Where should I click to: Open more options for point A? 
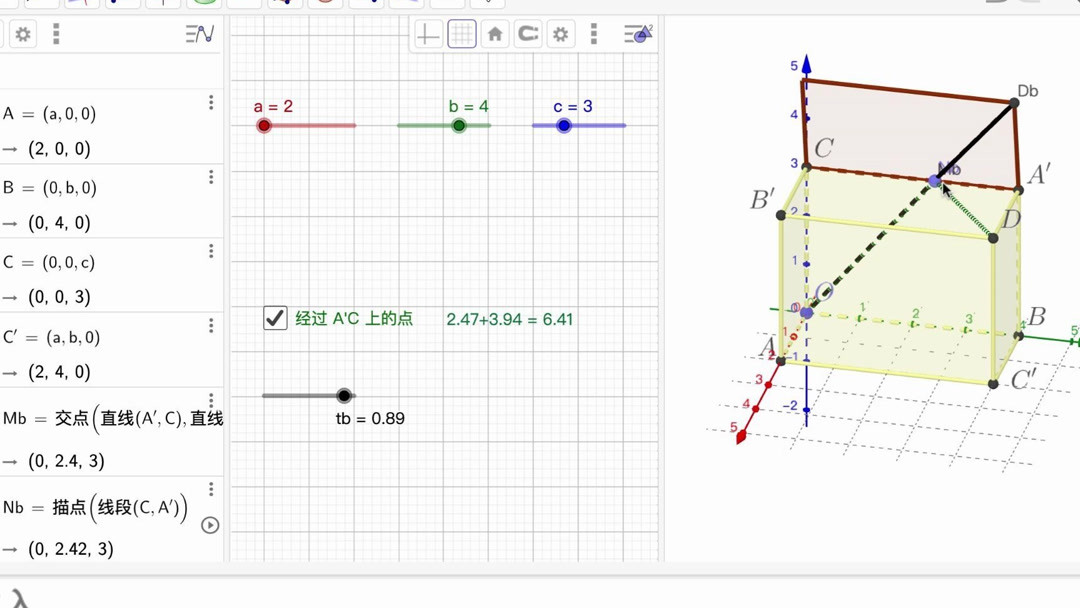click(211, 103)
